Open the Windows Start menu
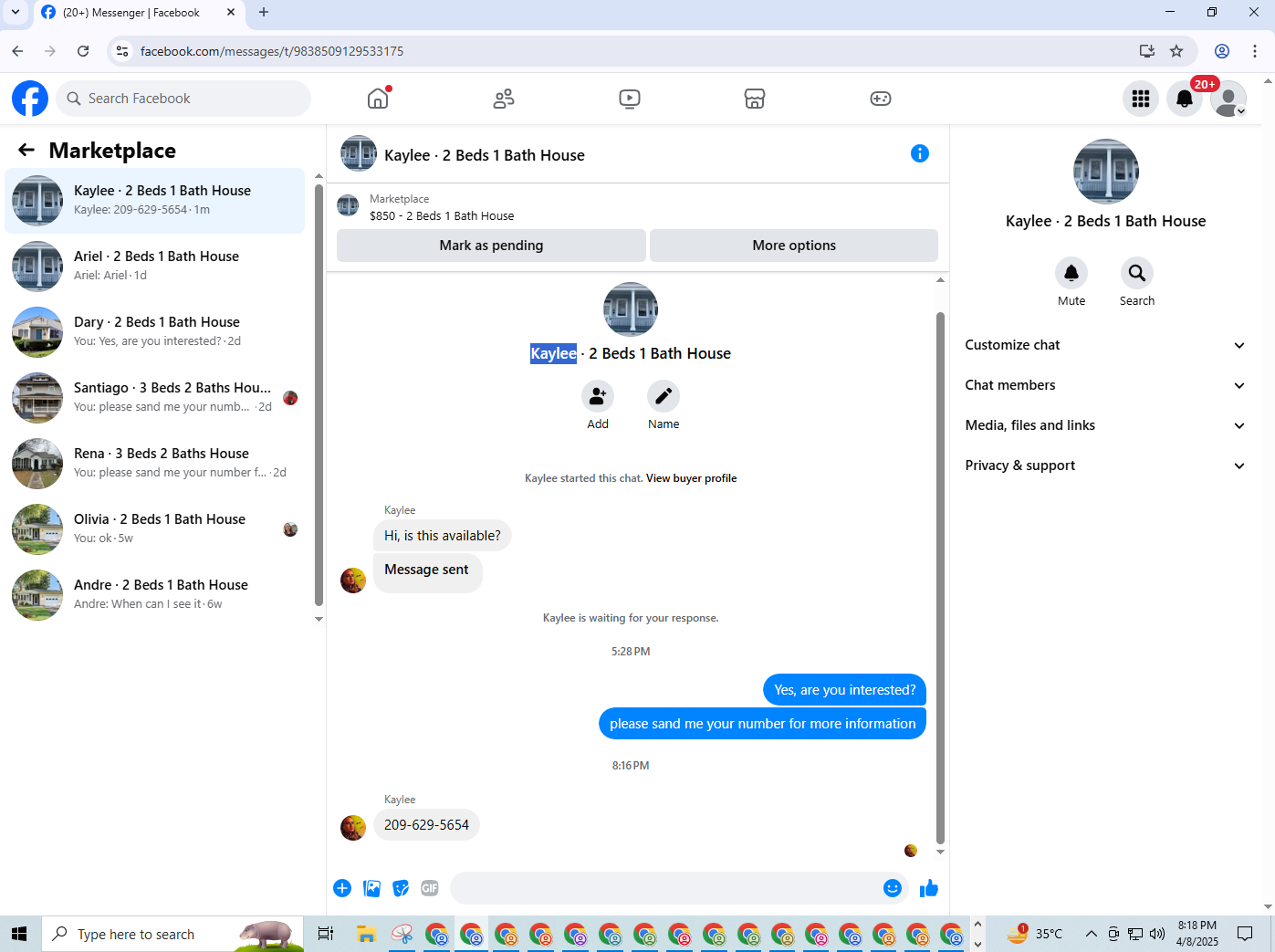This screenshot has height=952, width=1275. click(x=19, y=934)
